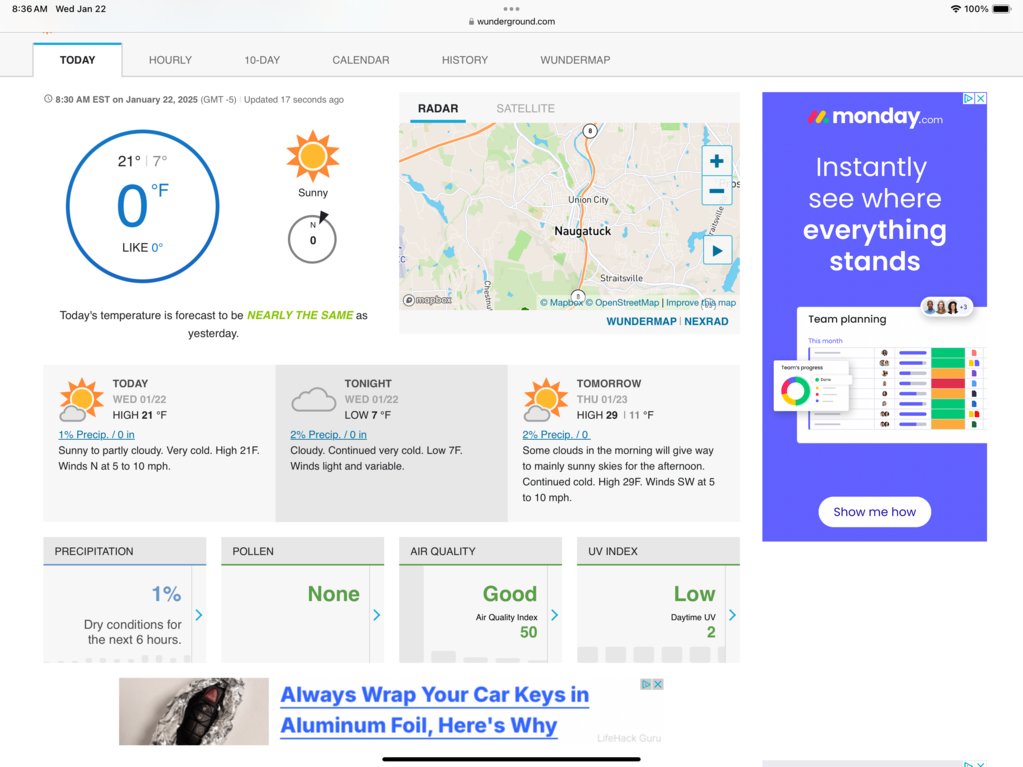The height and width of the screenshot is (767, 1023).
Task: Open the WUNDERMAP link below the map
Action: pos(641,322)
